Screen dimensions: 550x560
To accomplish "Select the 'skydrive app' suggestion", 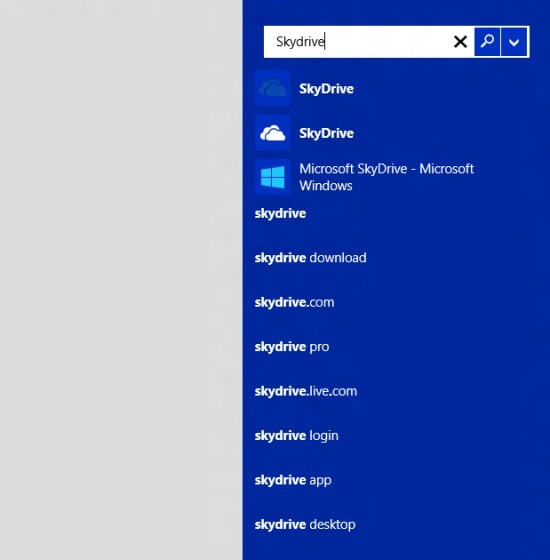I will click(x=293, y=480).
